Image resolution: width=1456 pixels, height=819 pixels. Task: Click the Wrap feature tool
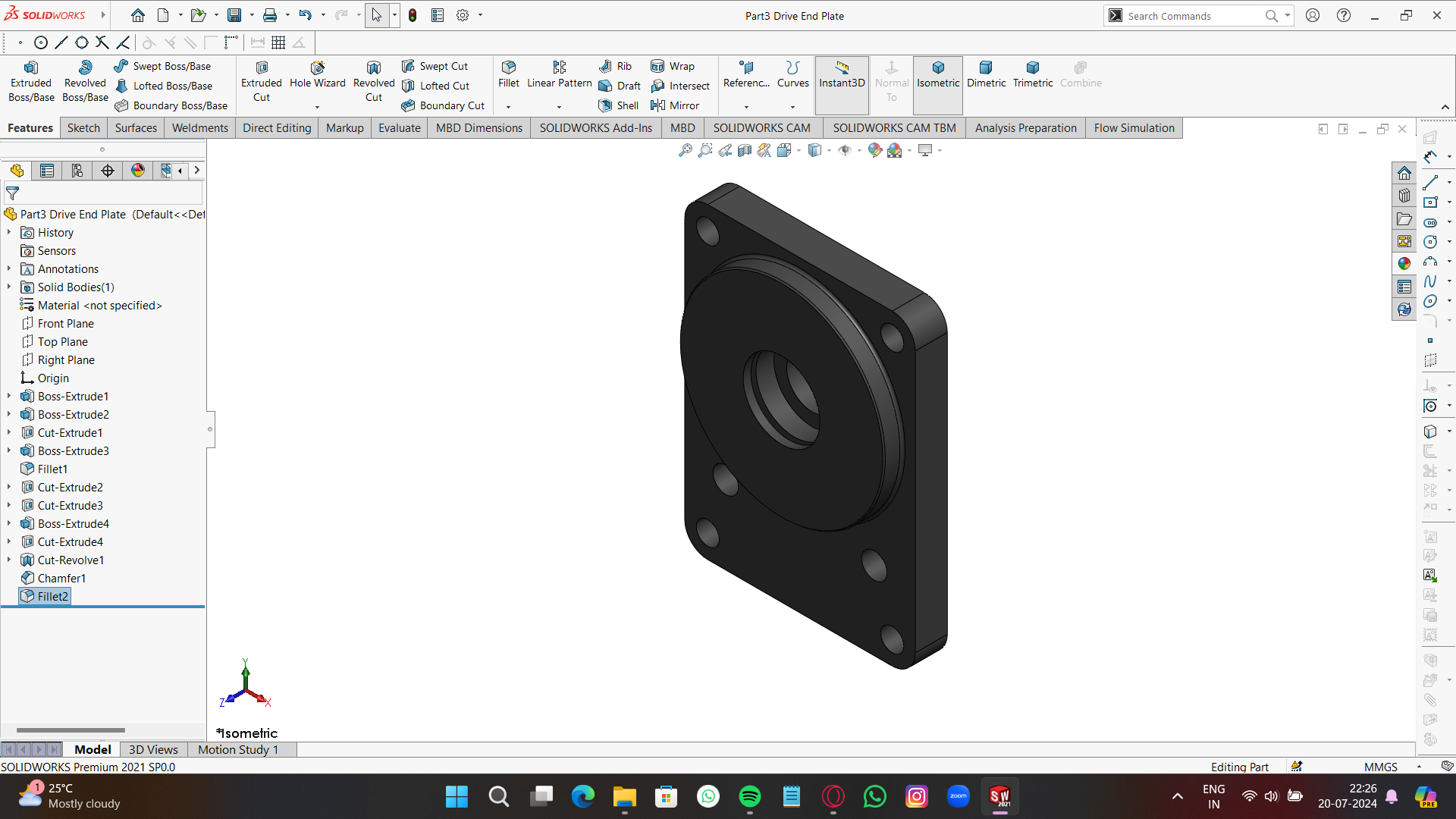(x=673, y=66)
